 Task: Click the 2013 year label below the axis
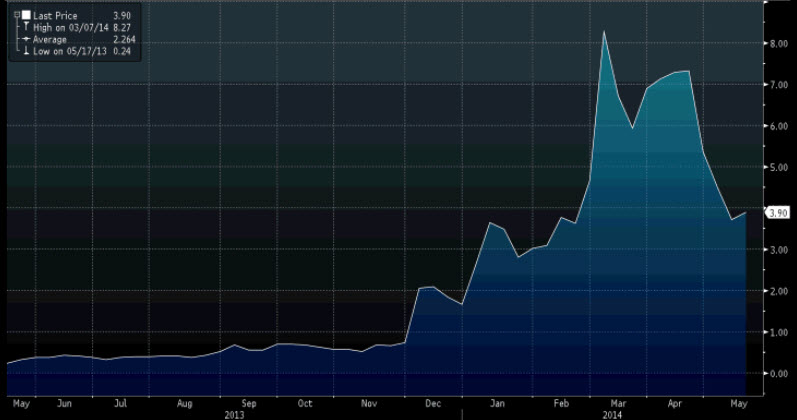(234, 415)
